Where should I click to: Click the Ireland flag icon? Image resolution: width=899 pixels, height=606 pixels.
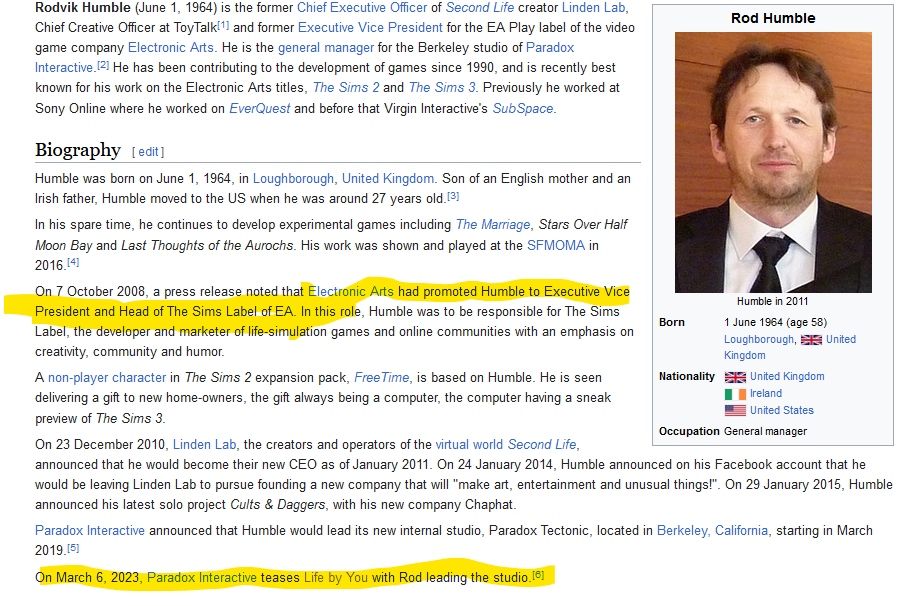point(735,394)
